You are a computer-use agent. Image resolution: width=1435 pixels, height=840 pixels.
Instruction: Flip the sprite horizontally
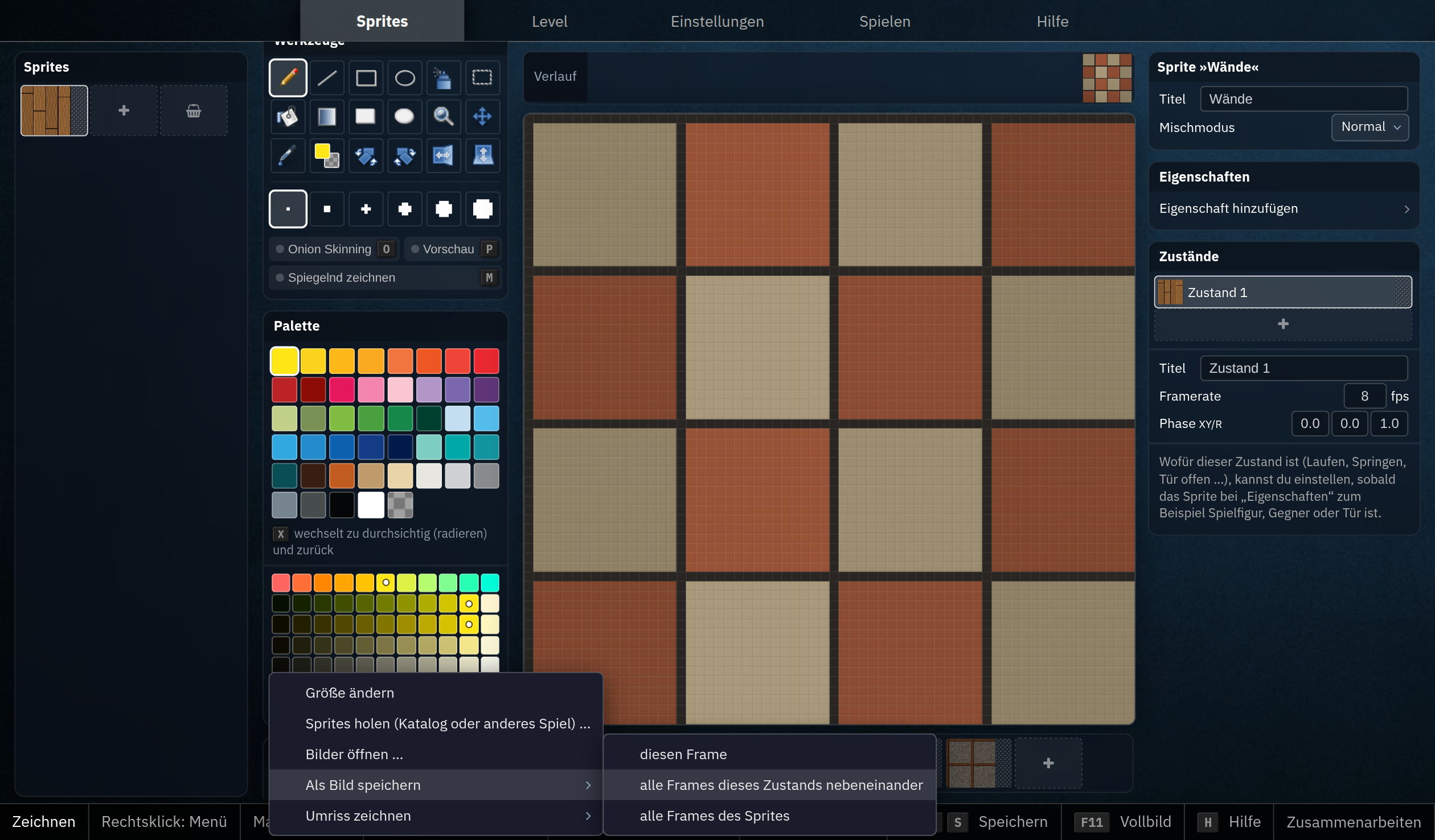pos(444,155)
